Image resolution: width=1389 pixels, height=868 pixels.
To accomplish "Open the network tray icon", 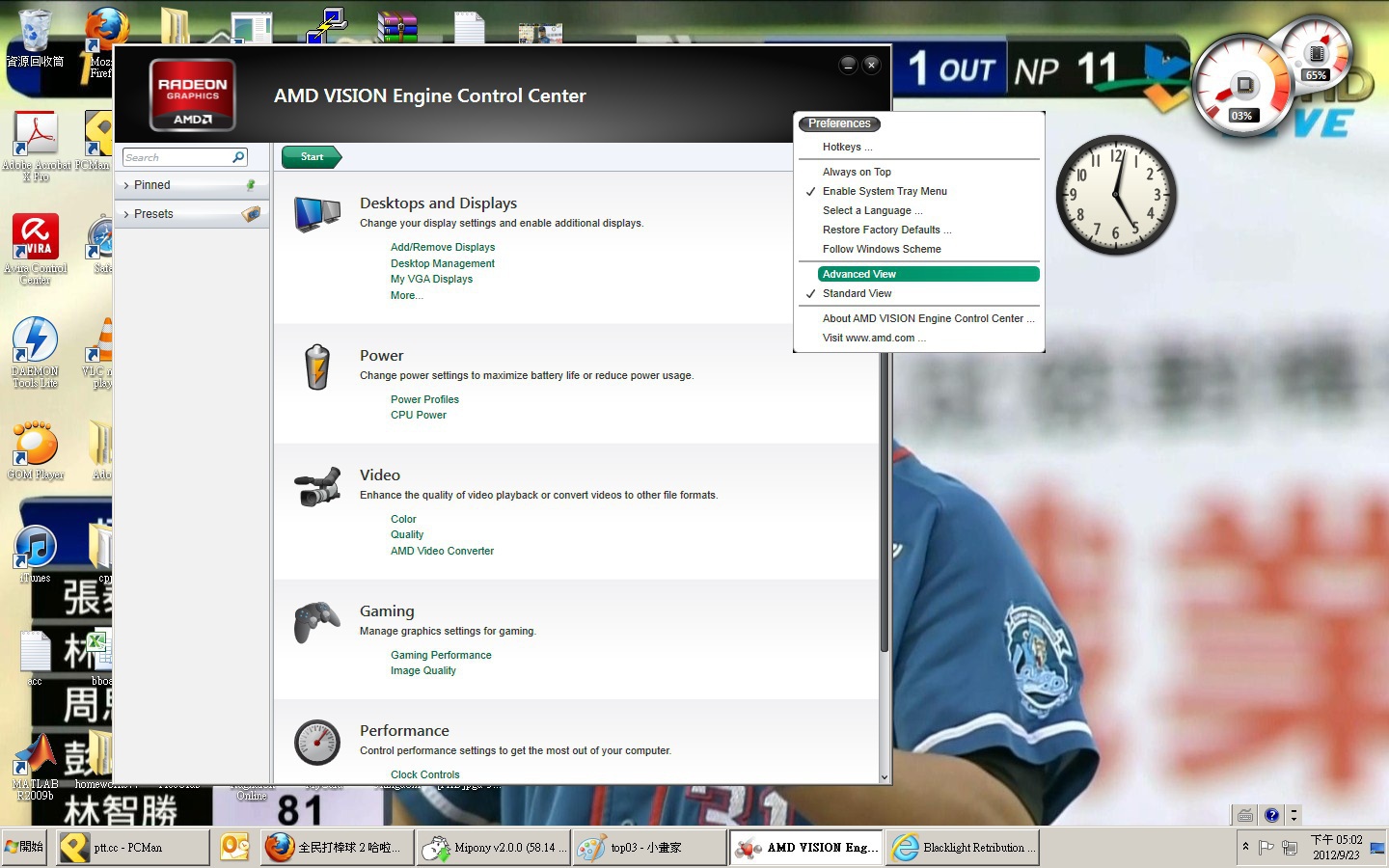I will click(1290, 848).
